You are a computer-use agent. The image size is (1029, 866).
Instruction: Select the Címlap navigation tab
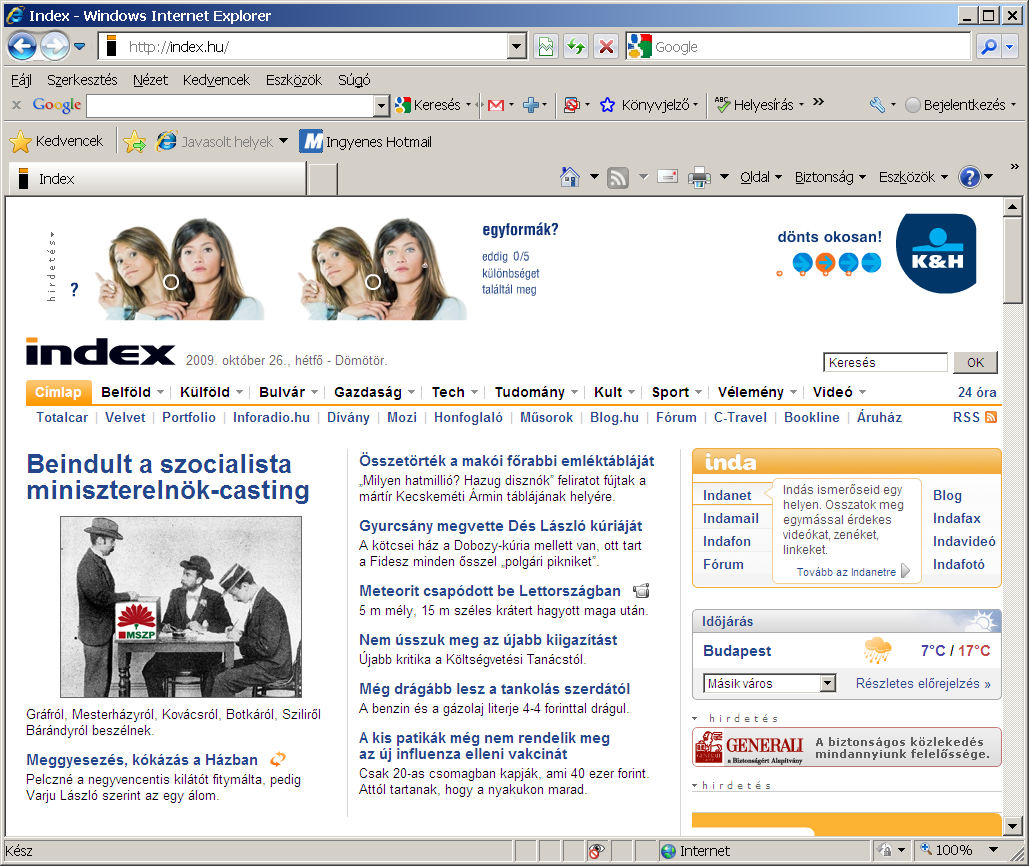(58, 392)
